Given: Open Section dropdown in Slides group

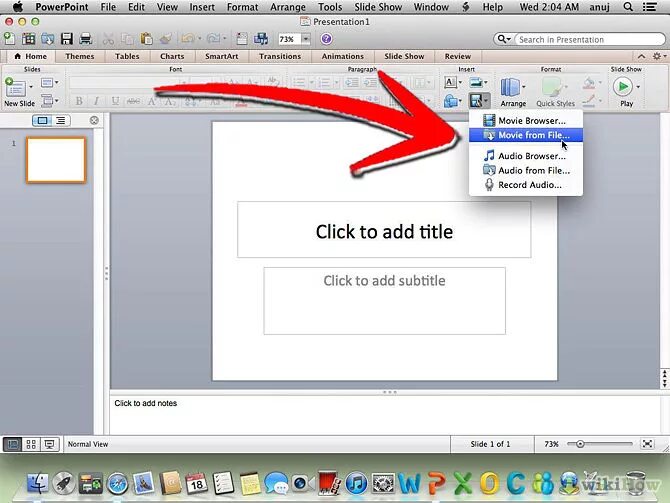Looking at the screenshot, I should coord(50,101).
